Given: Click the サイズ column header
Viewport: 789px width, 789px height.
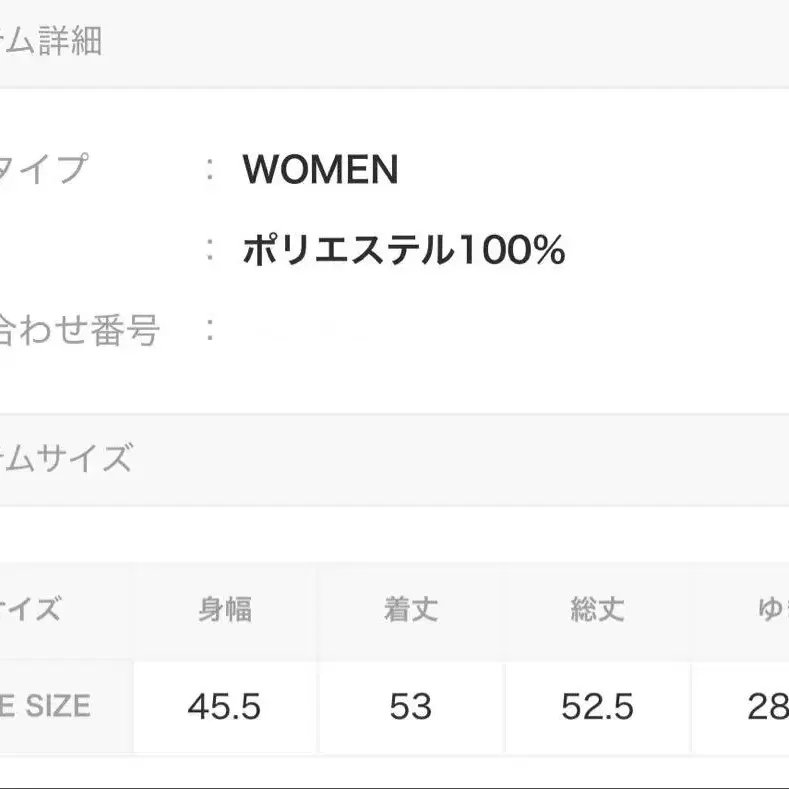Looking at the screenshot, I should (x=30, y=609).
